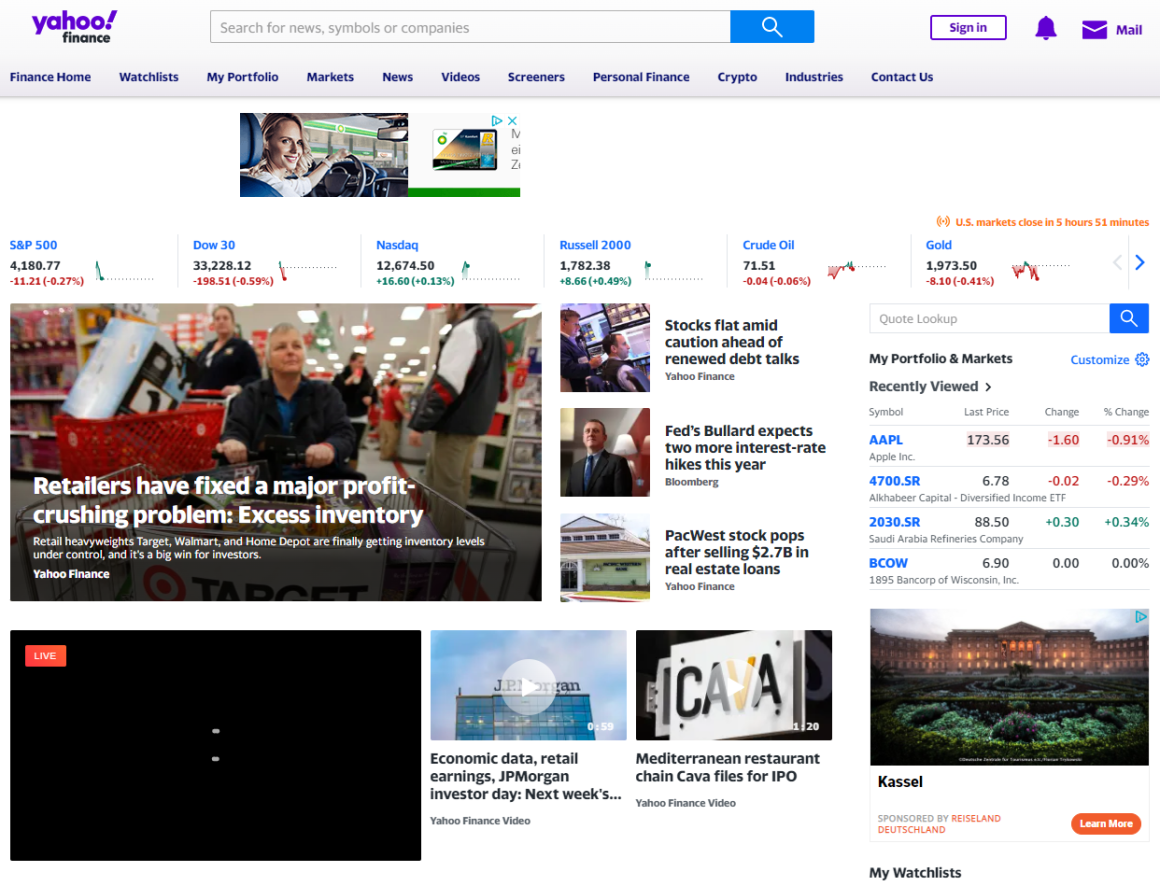The height and width of the screenshot is (886, 1160).
Task: Close the top banner ad
Action: [512, 121]
